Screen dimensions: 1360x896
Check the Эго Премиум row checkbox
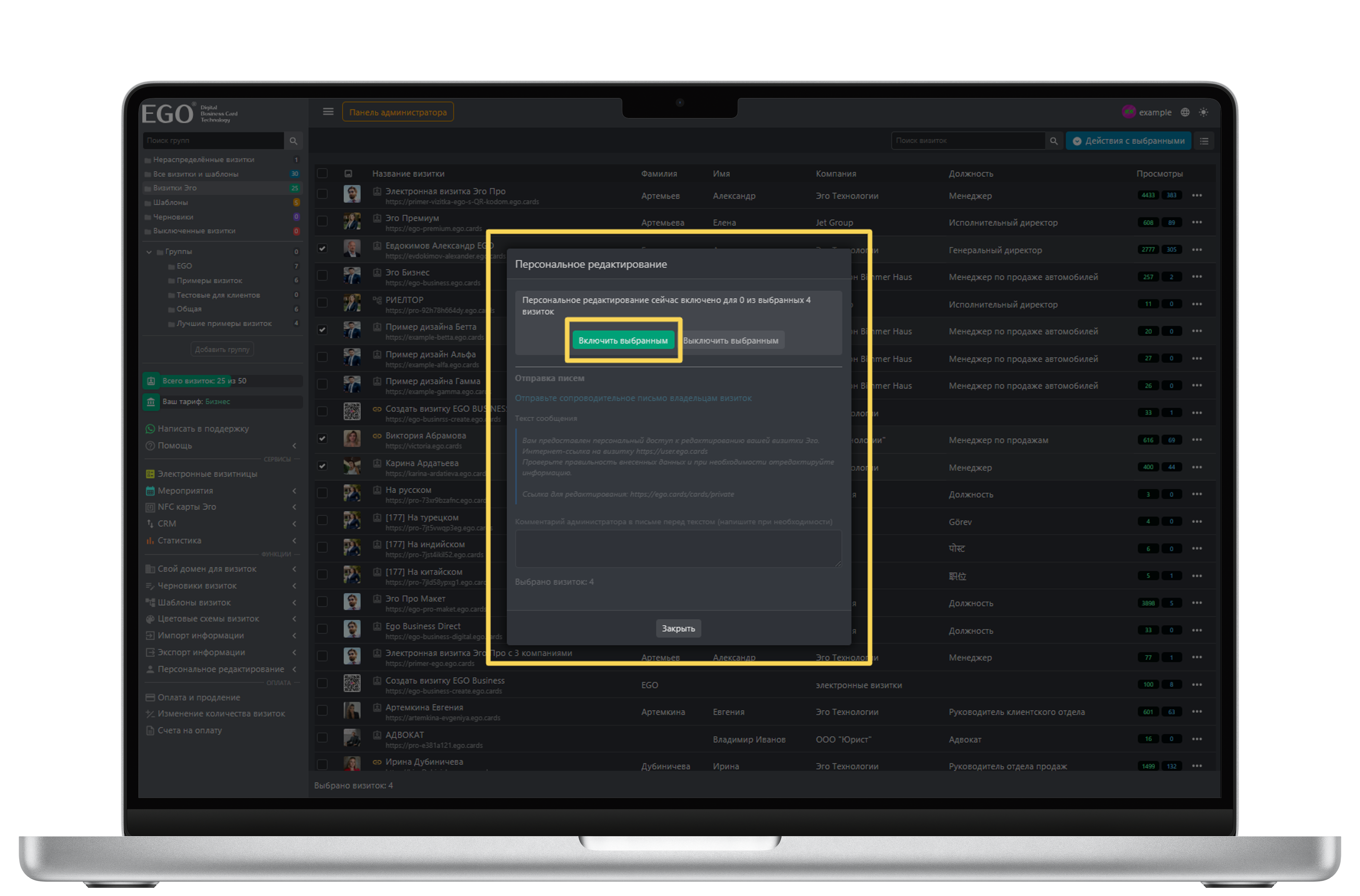pos(322,221)
